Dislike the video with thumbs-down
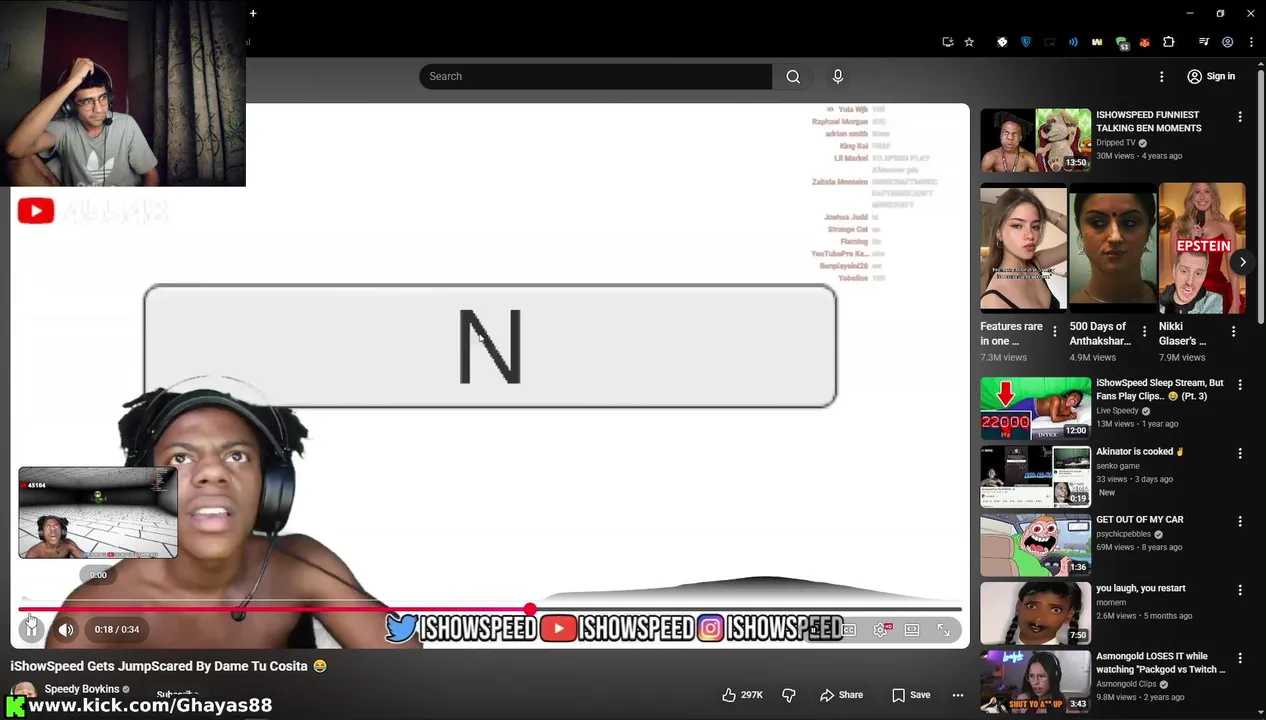Screen dimensions: 1266x720 pyautogui.click(x=788, y=695)
